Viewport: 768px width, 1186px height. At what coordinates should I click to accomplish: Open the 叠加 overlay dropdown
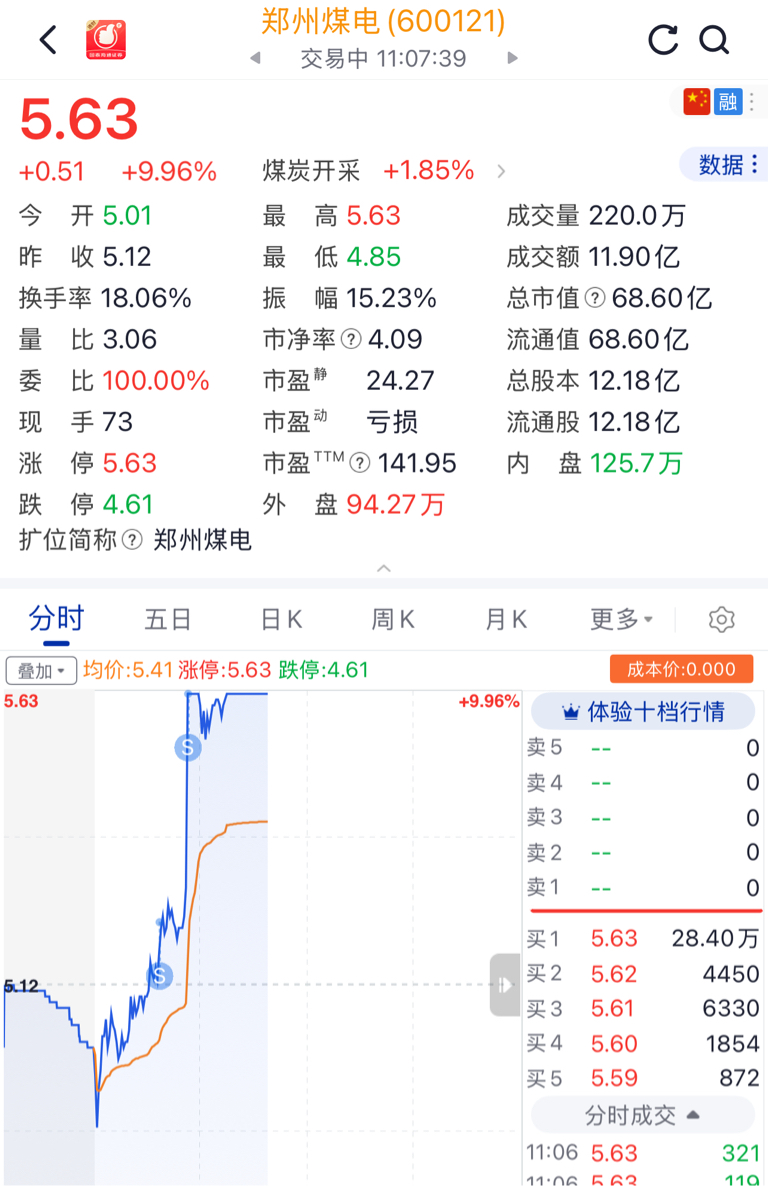click(42, 670)
